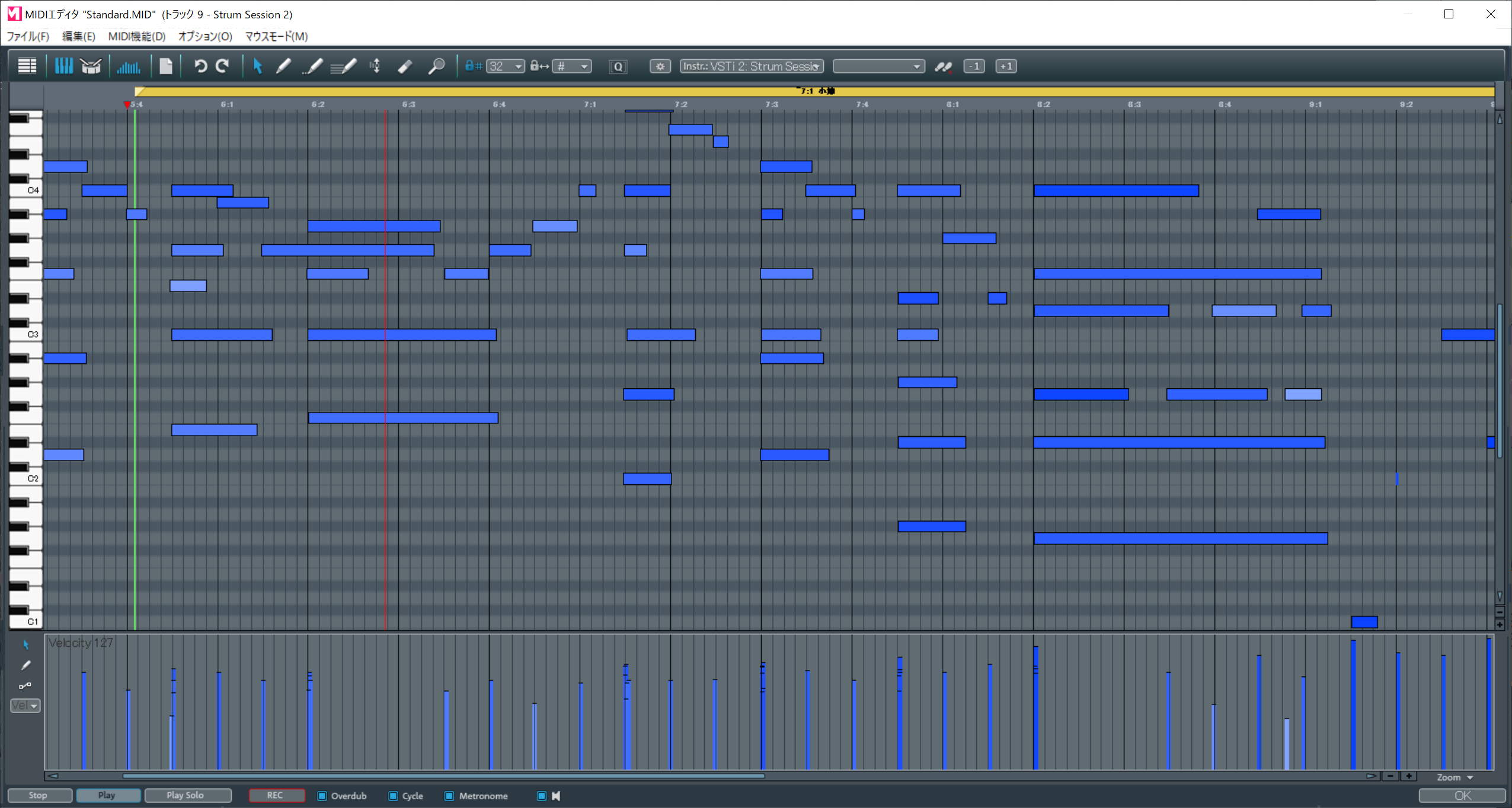Open the MIDI機能(D) menu

point(136,37)
